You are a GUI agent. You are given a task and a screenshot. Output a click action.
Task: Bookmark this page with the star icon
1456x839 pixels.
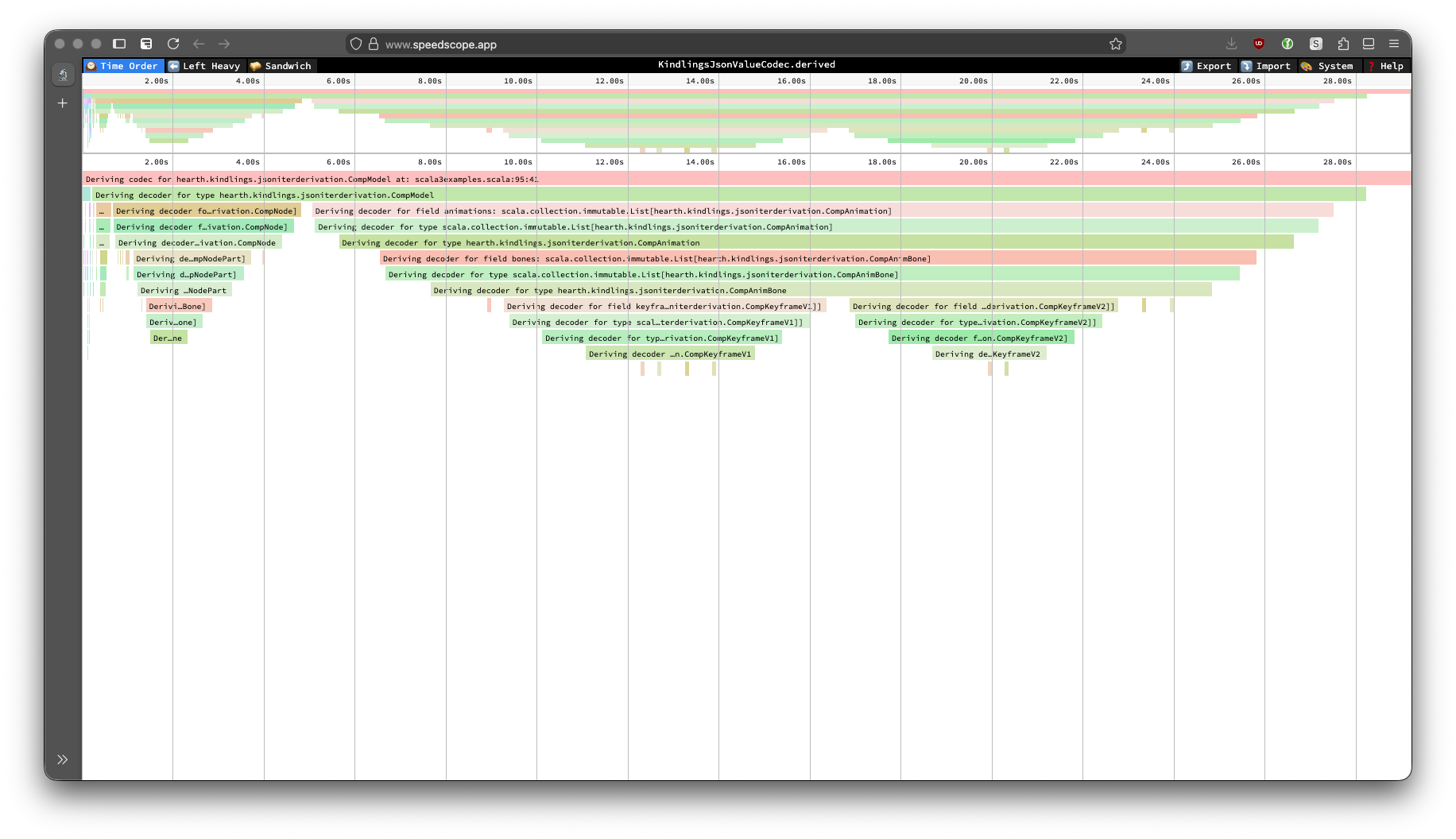coord(1116,44)
